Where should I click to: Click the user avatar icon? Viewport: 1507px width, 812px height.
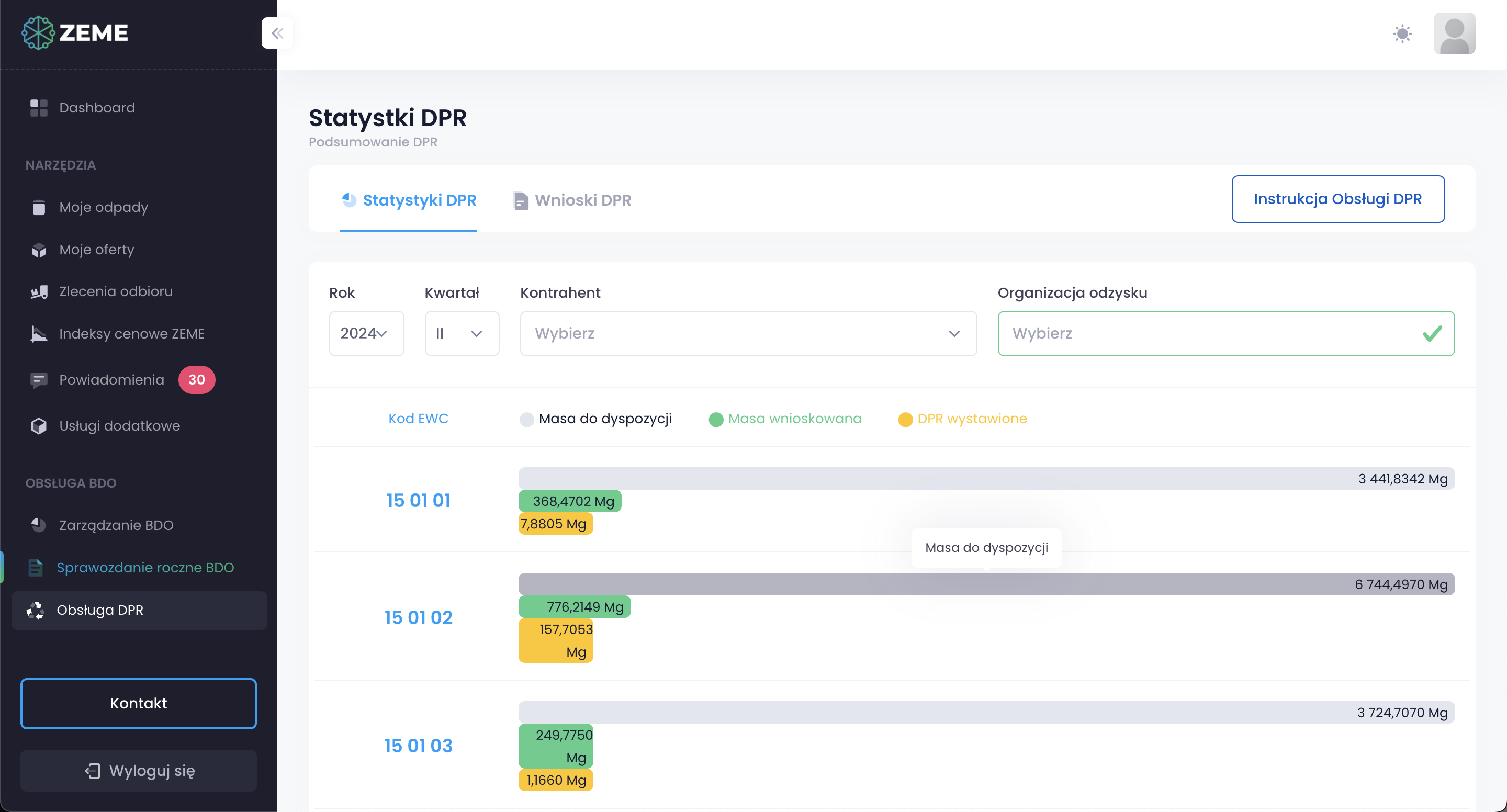coord(1454,33)
